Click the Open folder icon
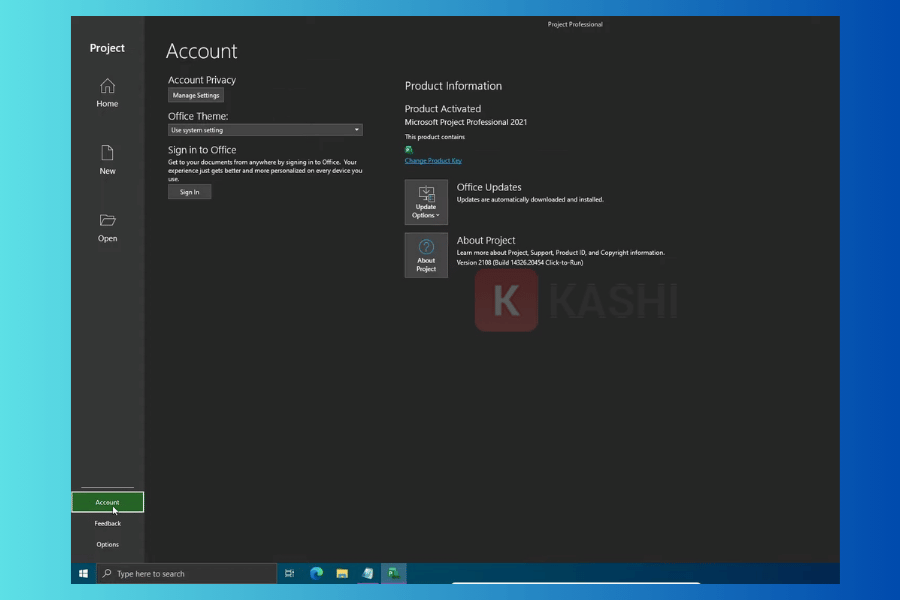Image resolution: width=900 pixels, height=600 pixels. 107,220
